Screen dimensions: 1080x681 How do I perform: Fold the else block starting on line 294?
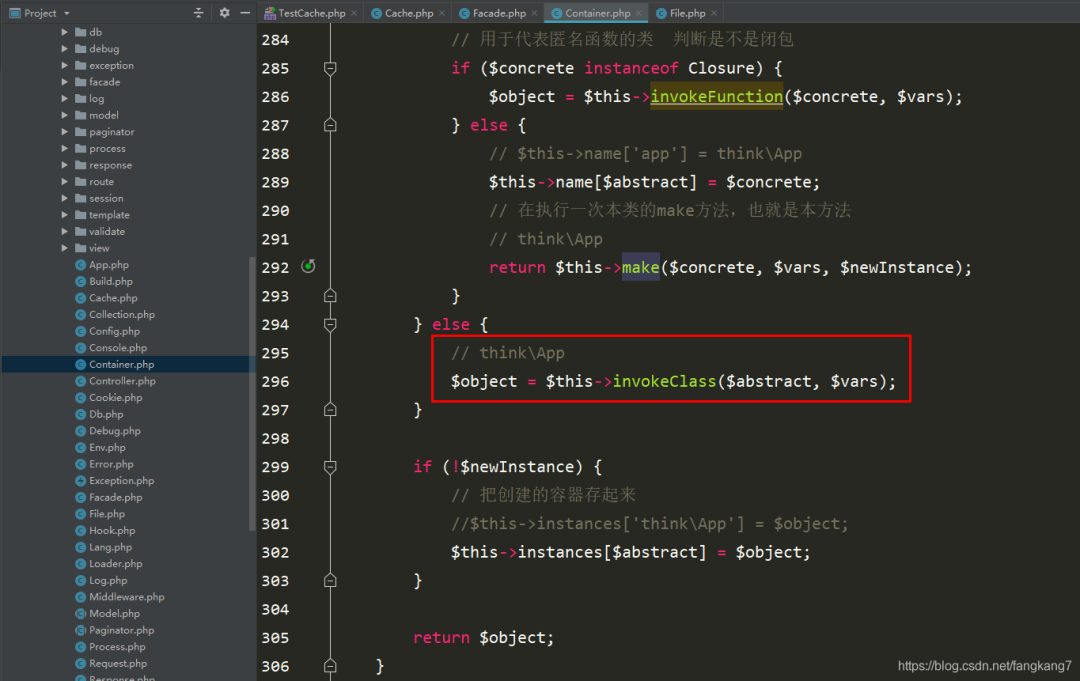click(x=330, y=324)
